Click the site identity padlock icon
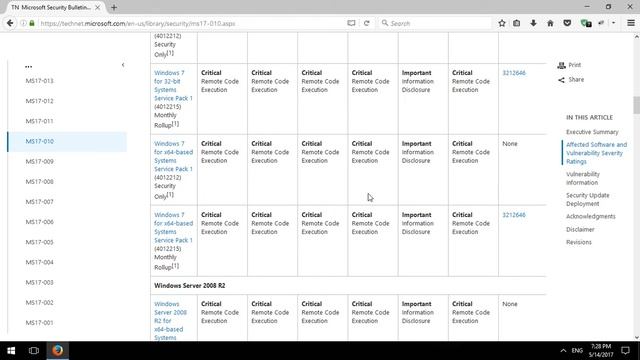The height and width of the screenshot is (360, 640). 32,23
